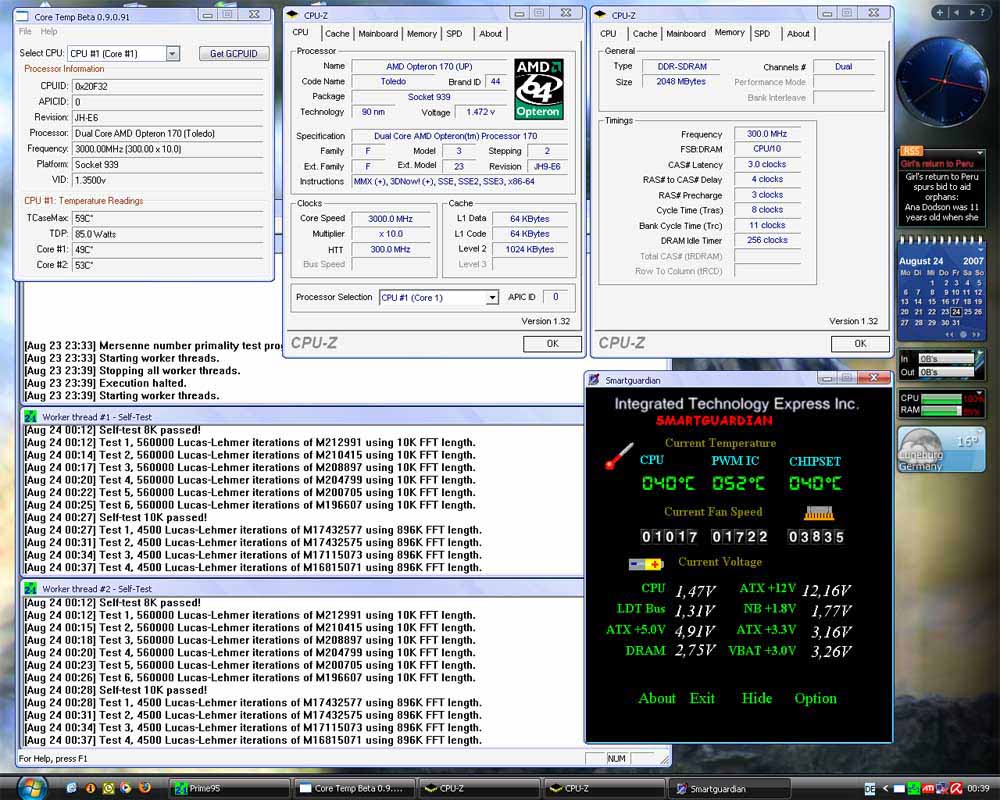Click the orange RSS badge in feed gadget
Viewport: 1000px width, 800px height.
[911, 151]
